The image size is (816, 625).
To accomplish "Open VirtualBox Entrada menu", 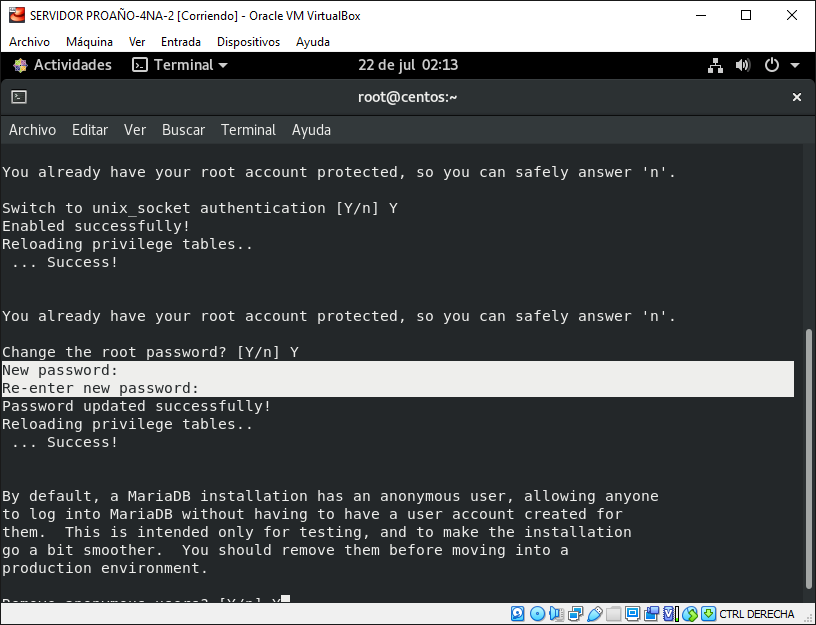I will 181,42.
